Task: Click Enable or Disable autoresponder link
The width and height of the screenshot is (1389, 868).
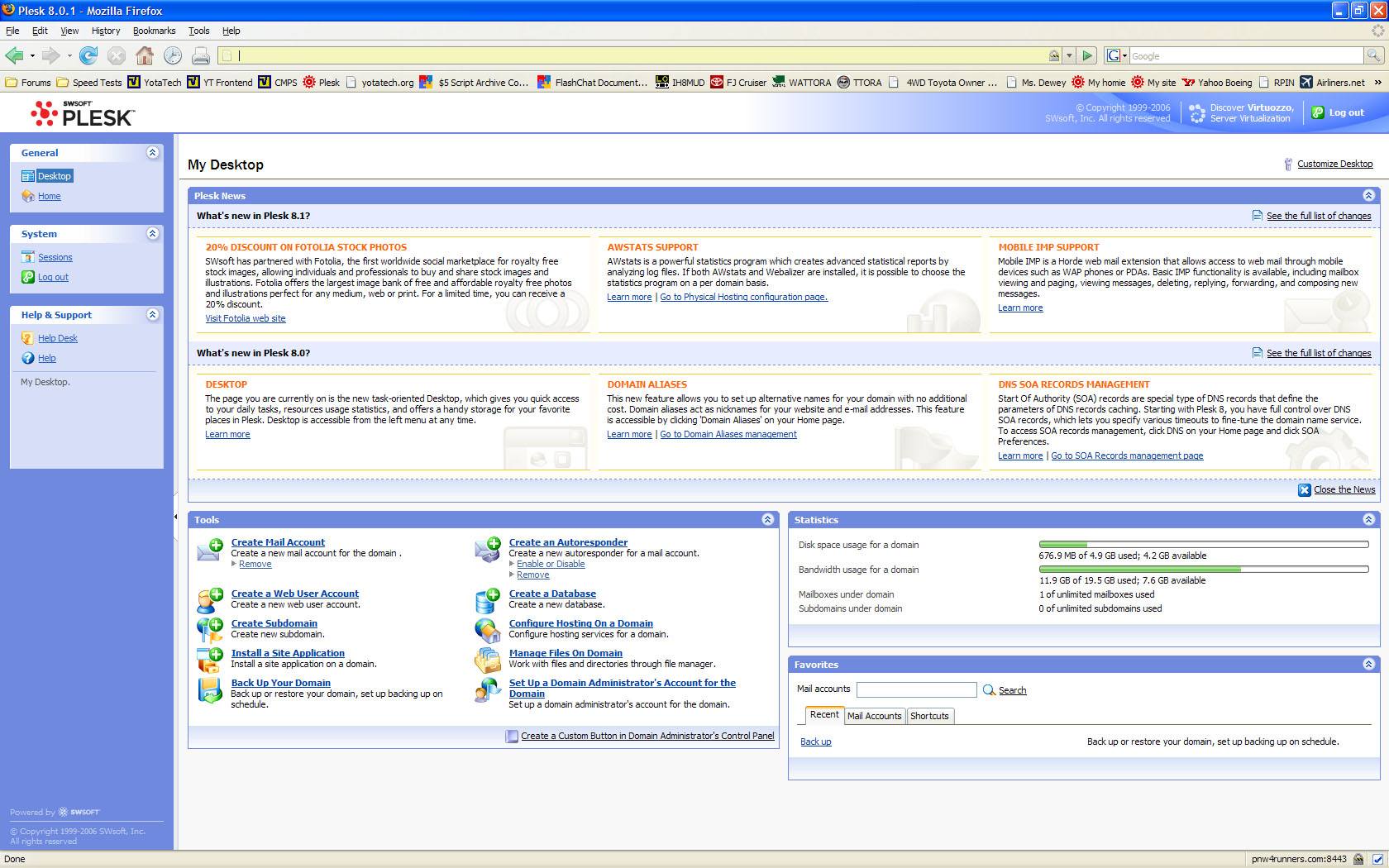Action: tap(551, 564)
